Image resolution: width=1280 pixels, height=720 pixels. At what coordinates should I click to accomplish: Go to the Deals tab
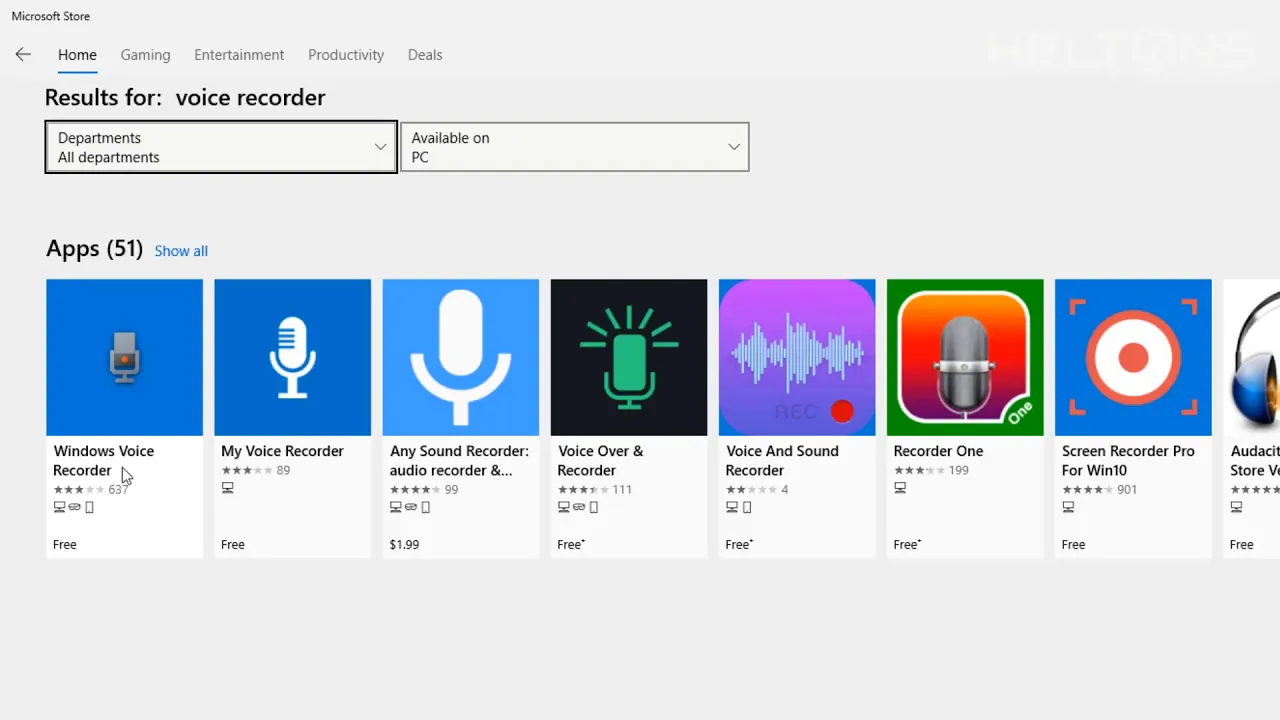[425, 55]
